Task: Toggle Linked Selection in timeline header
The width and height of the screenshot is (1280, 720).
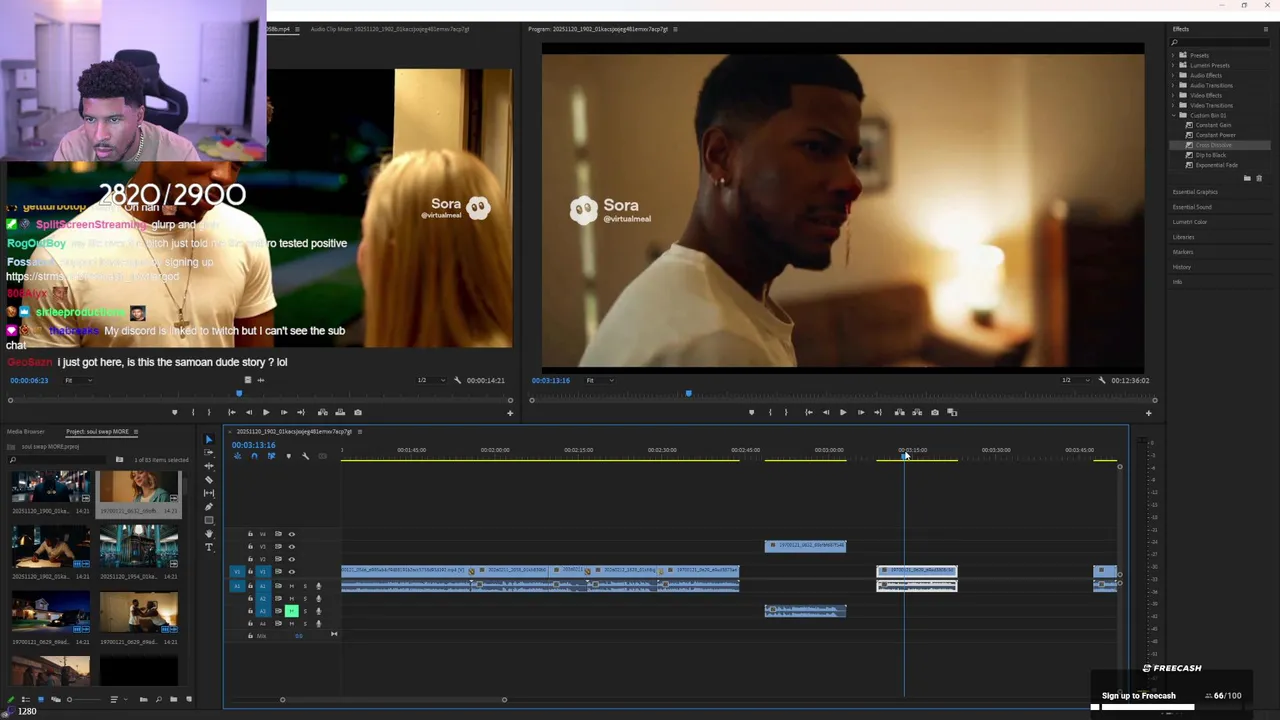Action: point(271,456)
